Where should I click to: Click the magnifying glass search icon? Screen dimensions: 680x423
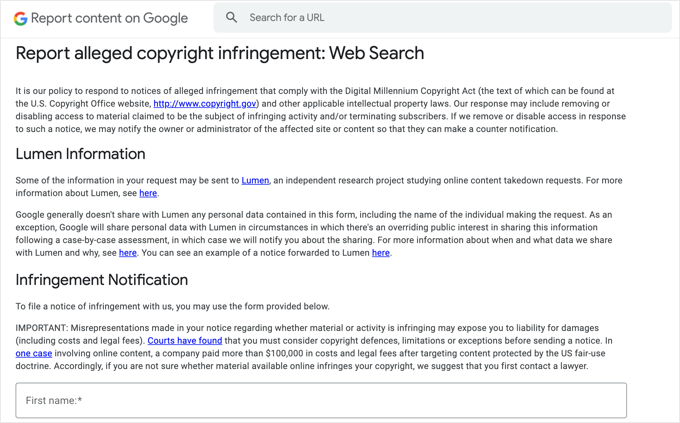232,18
